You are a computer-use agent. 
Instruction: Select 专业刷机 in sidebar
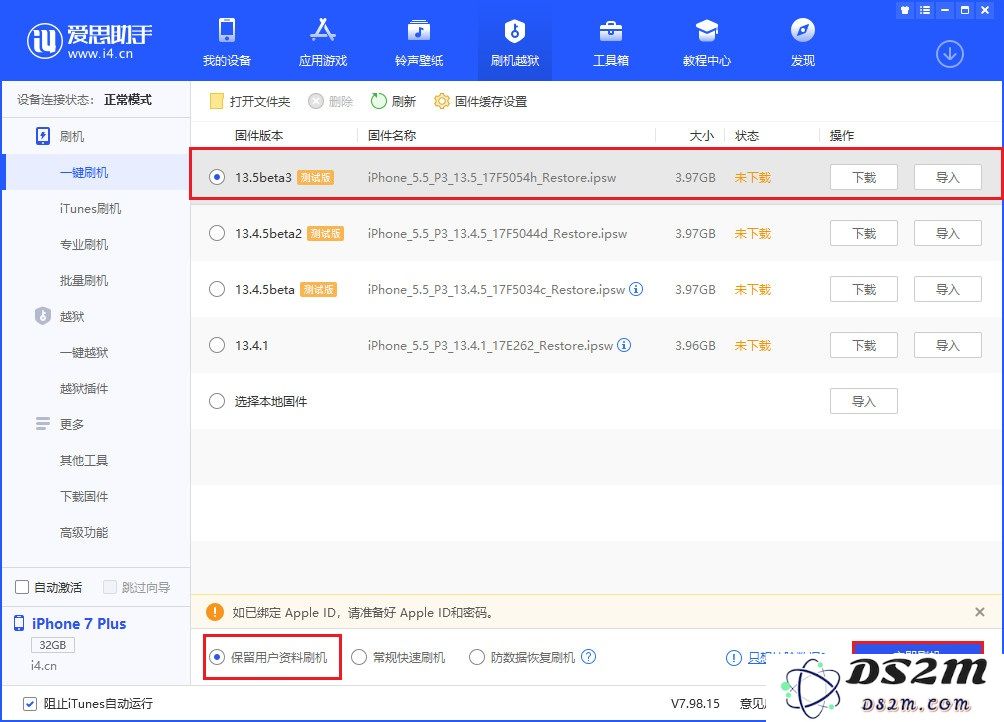(84, 244)
